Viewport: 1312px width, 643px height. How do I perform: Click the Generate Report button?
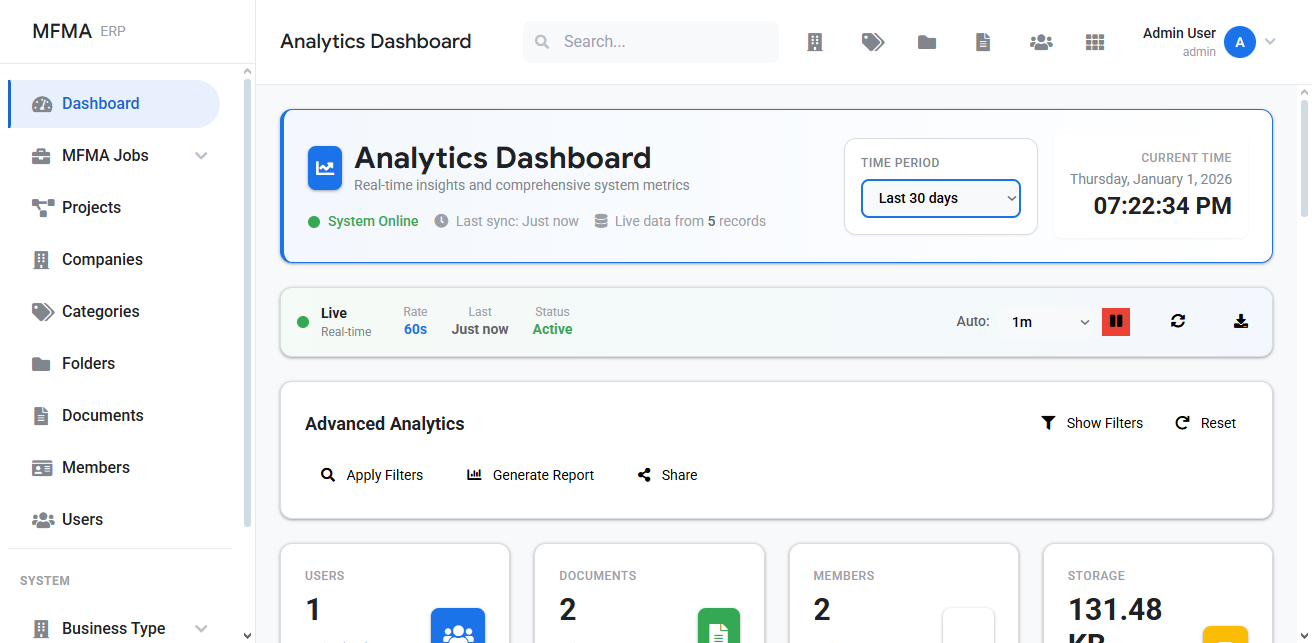tap(531, 475)
